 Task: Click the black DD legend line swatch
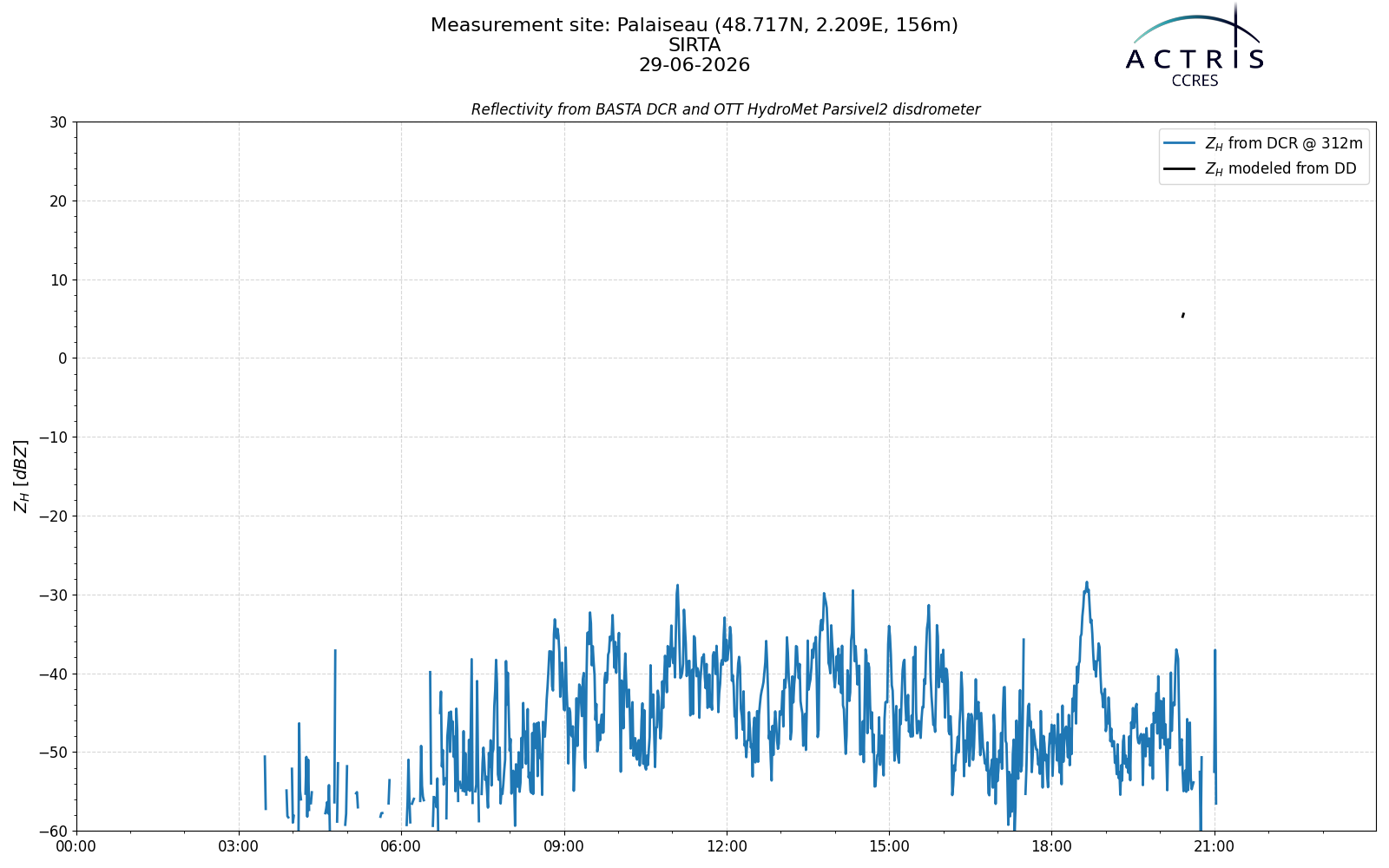[1180, 169]
